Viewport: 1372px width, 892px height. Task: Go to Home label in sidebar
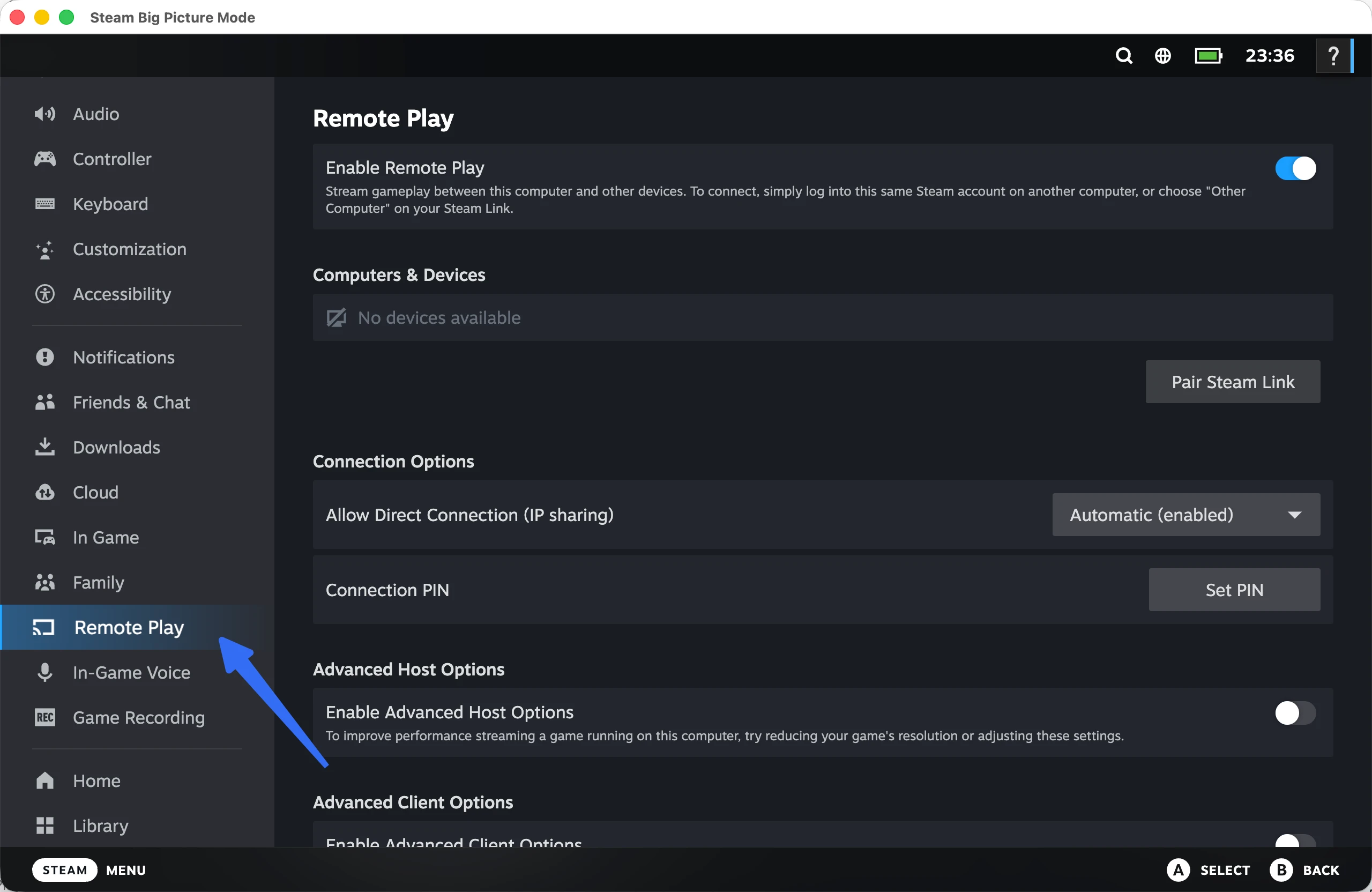(x=96, y=780)
